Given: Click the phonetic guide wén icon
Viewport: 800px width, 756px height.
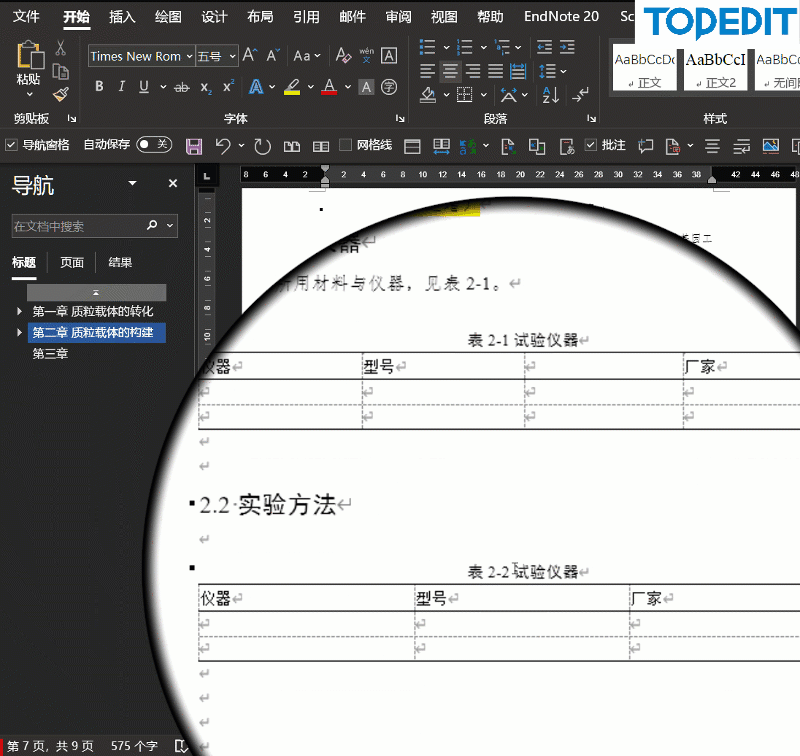Looking at the screenshot, I should (x=366, y=55).
